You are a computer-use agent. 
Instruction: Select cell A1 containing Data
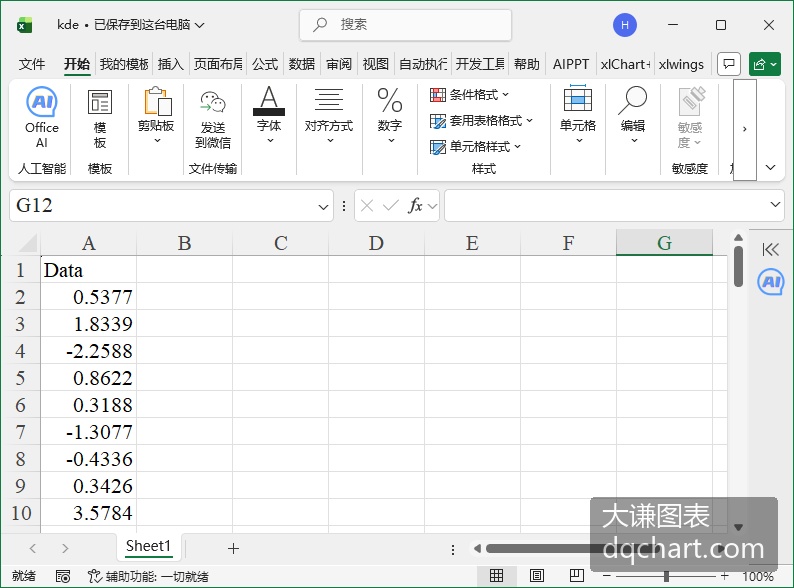coord(88,269)
